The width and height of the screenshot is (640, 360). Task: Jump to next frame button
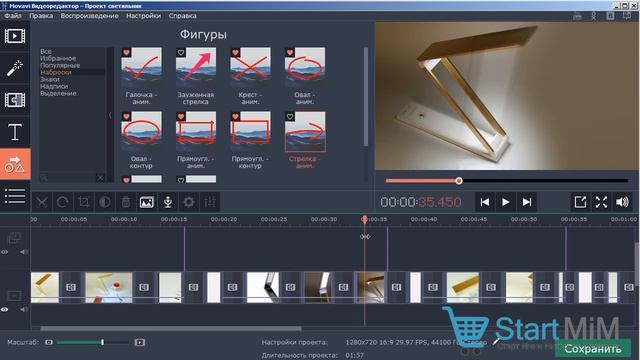527,202
